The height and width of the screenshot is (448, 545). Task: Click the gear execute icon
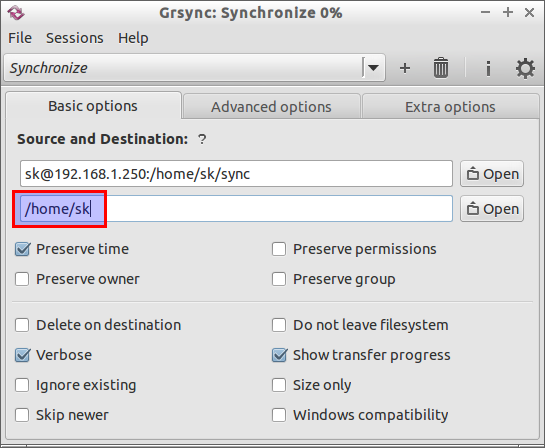pyautogui.click(x=525, y=68)
